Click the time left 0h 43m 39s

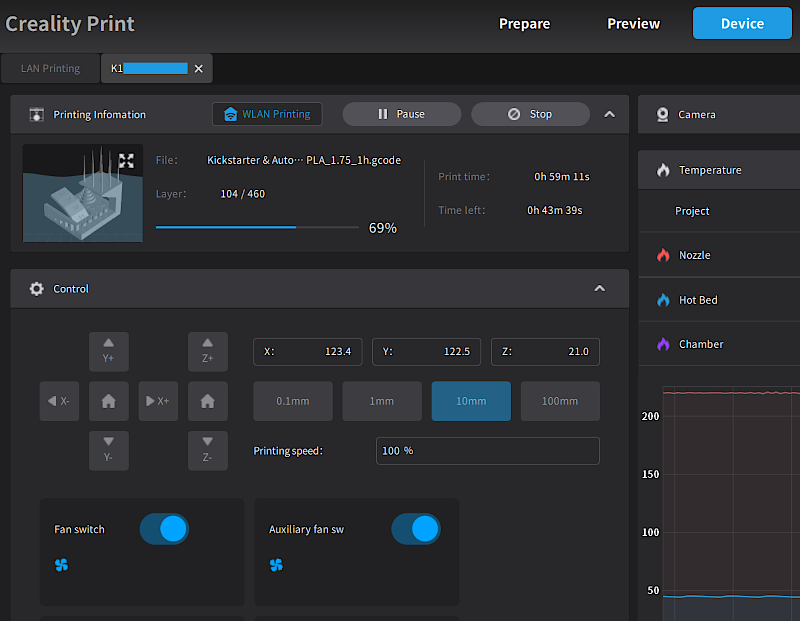tap(555, 210)
